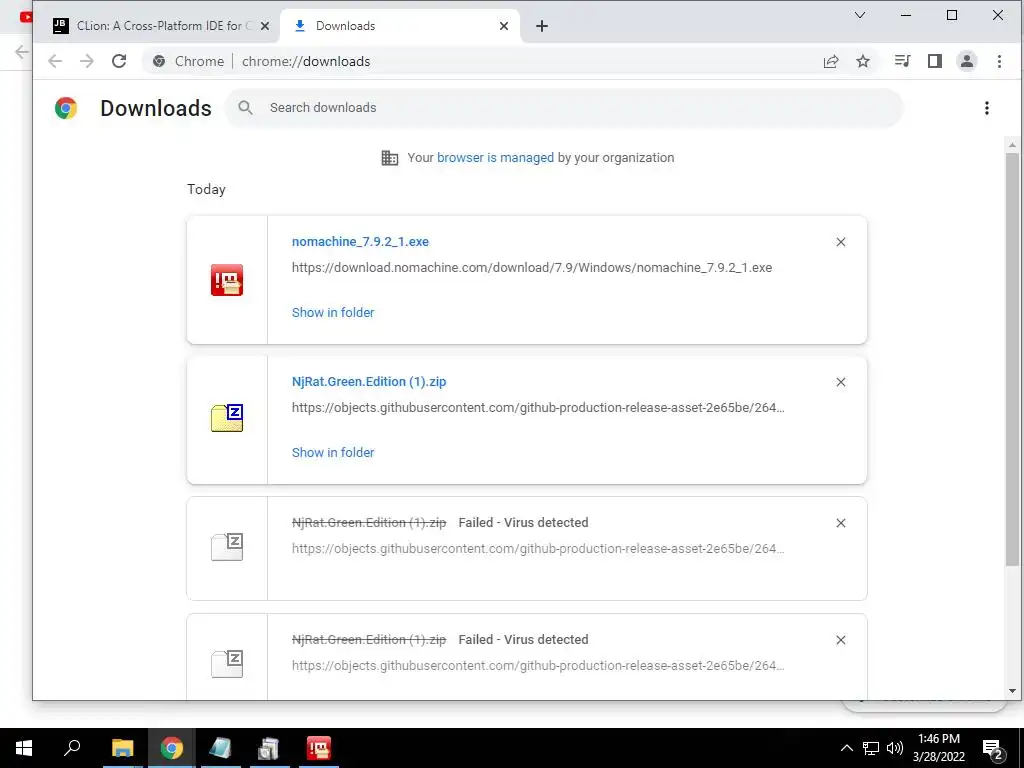This screenshot has width=1024, height=768.
Task: Open the NoMachine taskbar icon
Action: pyautogui.click(x=319, y=748)
